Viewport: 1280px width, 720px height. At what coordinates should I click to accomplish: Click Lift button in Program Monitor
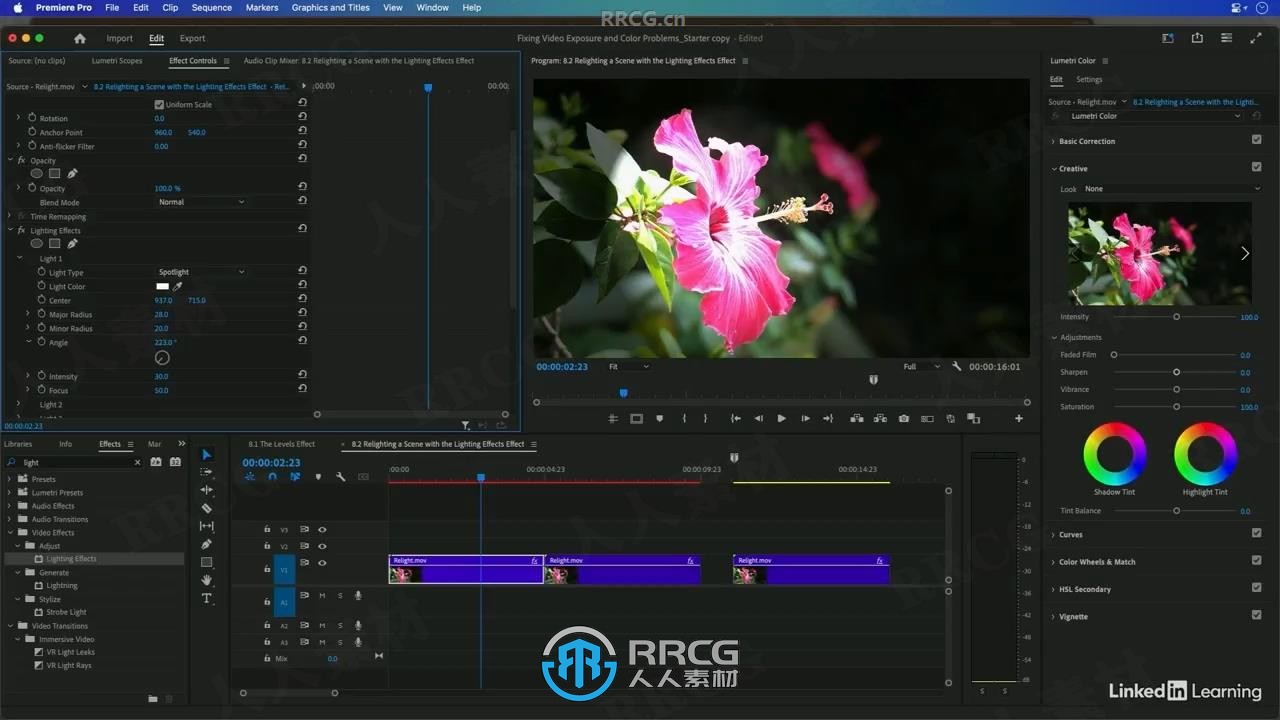(x=857, y=419)
